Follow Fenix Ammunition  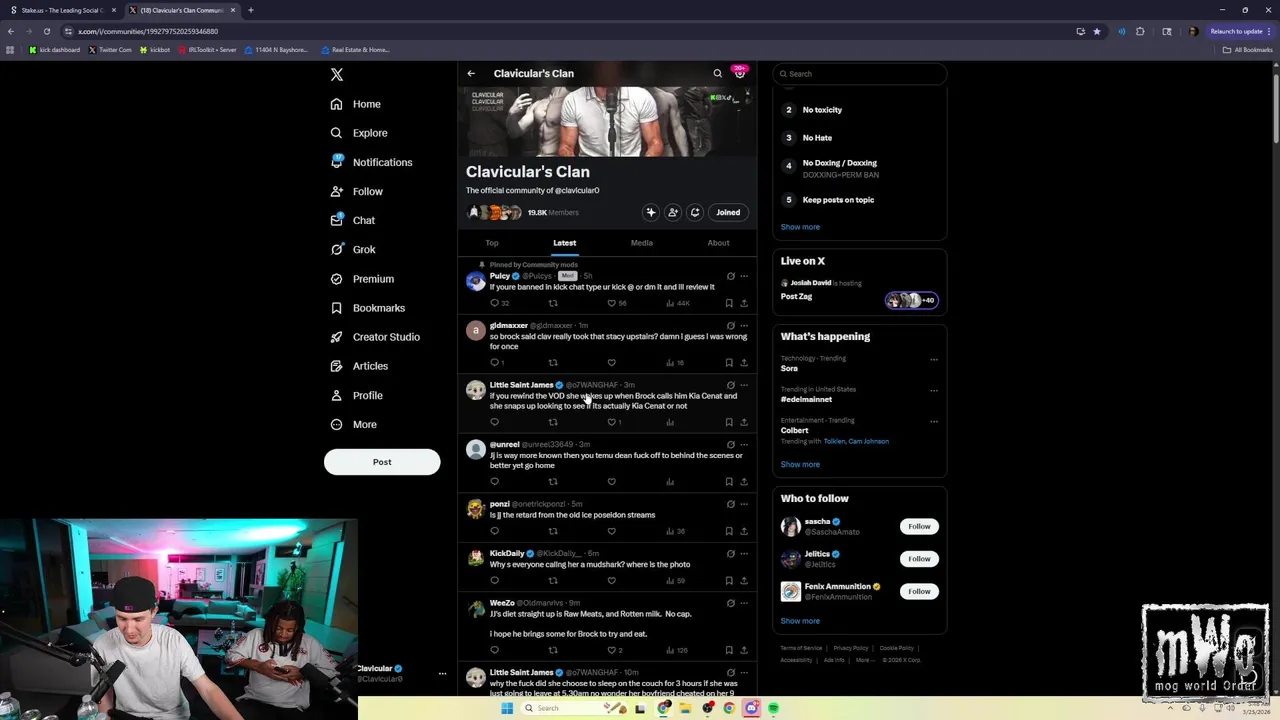tap(919, 591)
